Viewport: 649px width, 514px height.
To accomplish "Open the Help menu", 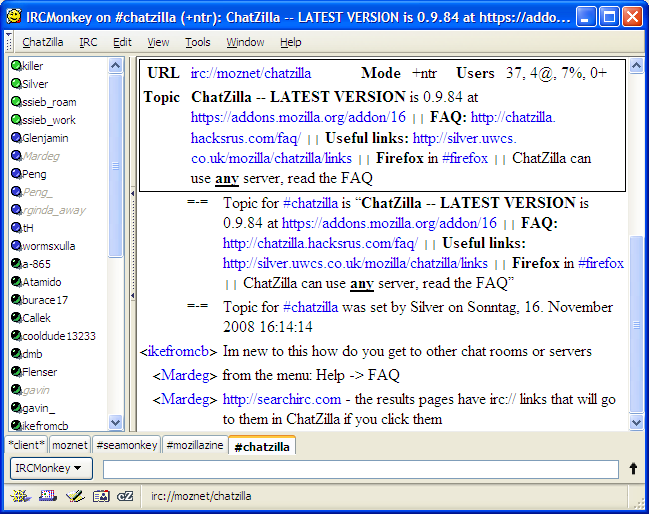I will pos(291,42).
